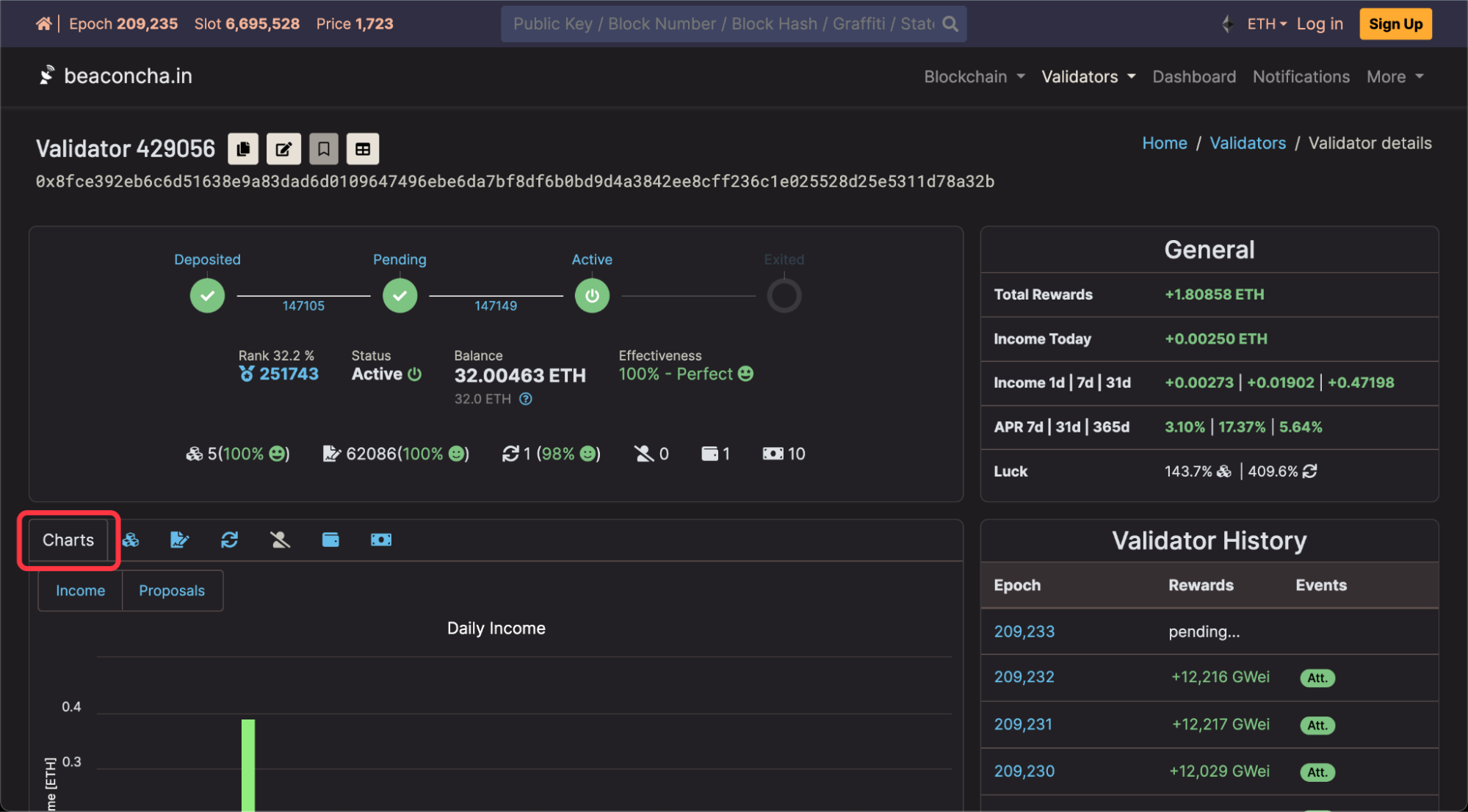
Task: Click the search magnifier icon
Action: click(x=950, y=23)
